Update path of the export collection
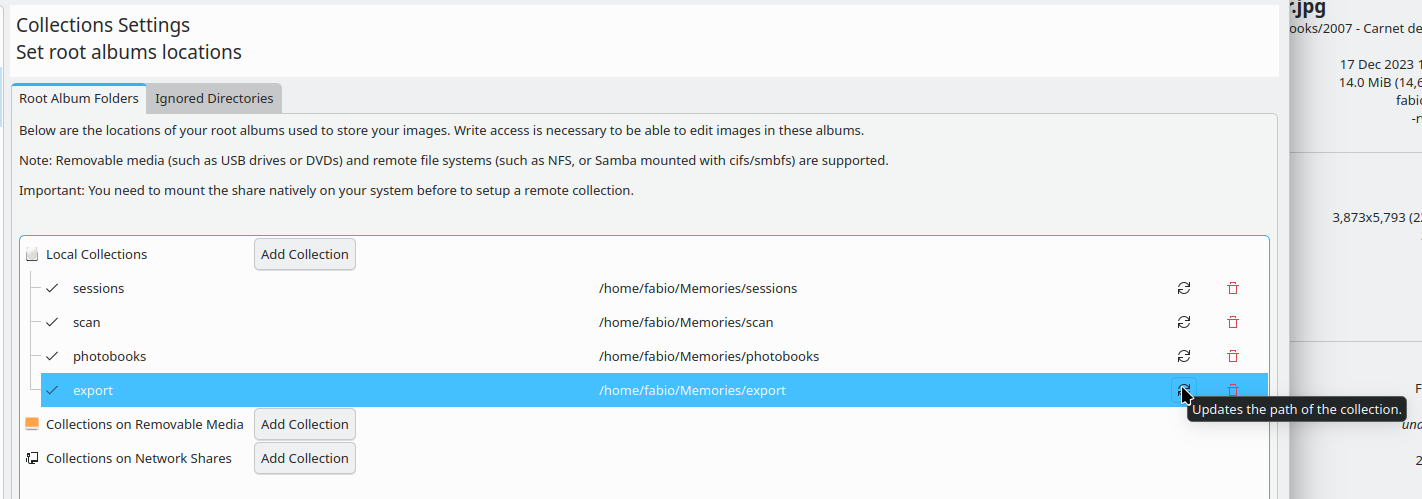Screen dimensions: 1422x499 coord(1184,390)
